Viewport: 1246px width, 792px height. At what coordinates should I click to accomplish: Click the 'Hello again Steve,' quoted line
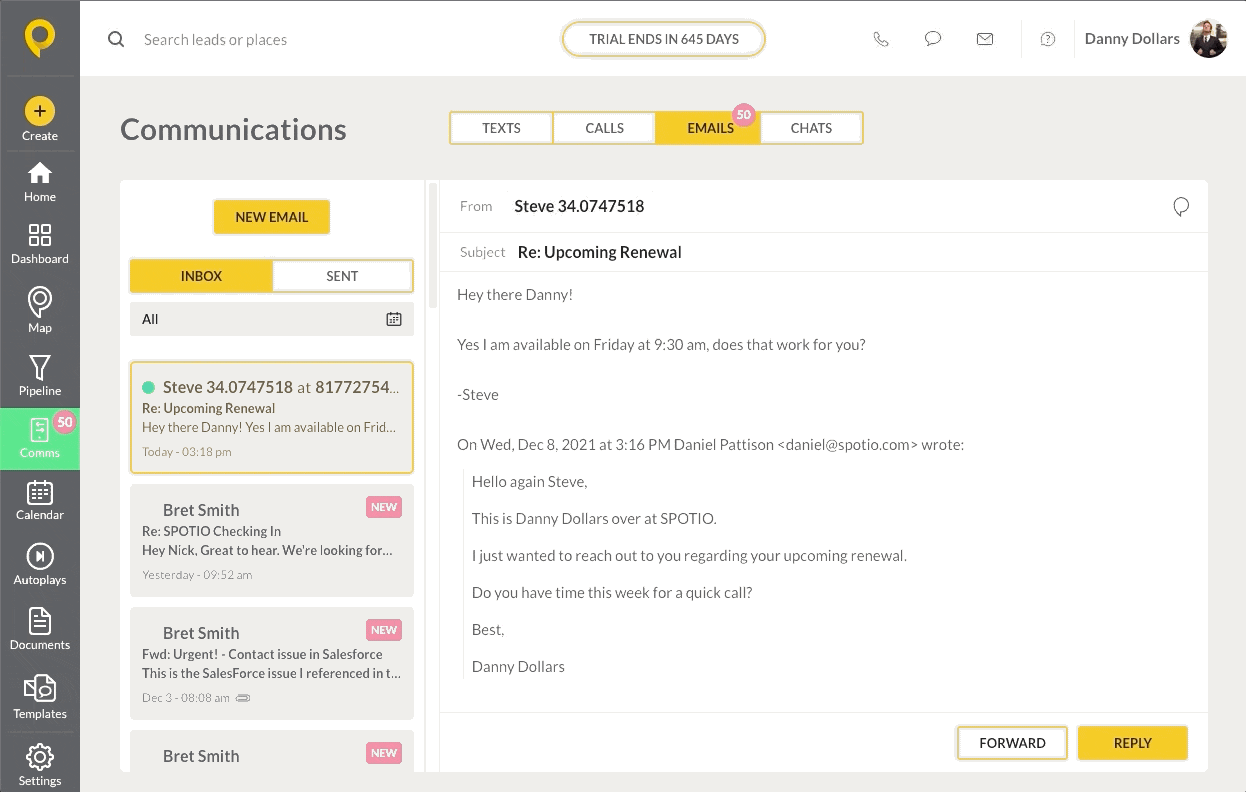(530, 482)
